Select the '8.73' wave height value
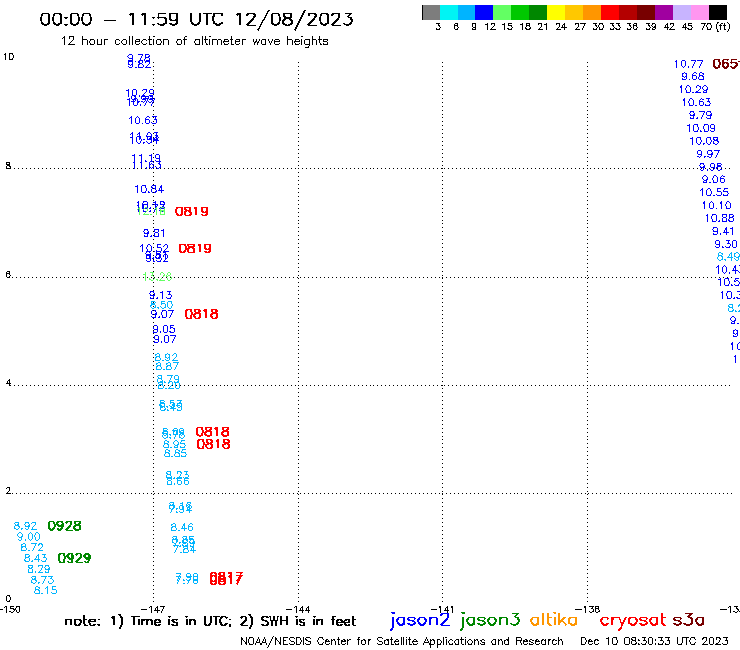The height and width of the screenshot is (650, 740). click(x=42, y=580)
